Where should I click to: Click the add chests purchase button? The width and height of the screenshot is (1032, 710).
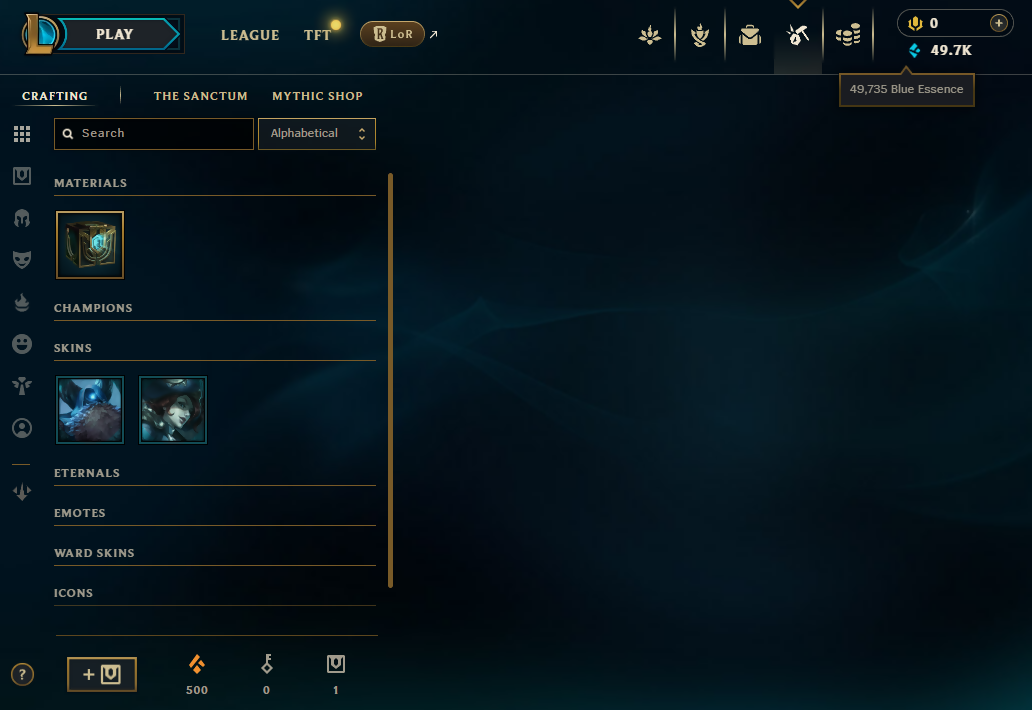[x=102, y=674]
